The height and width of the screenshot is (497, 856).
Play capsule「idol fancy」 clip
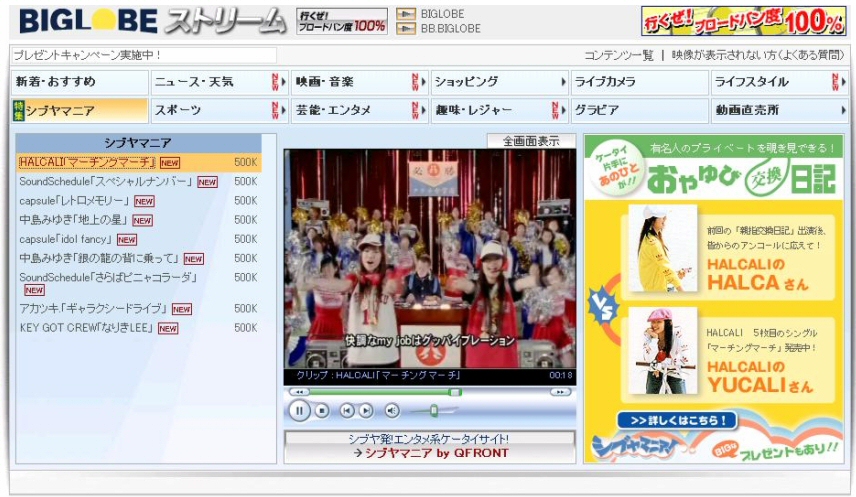click(x=66, y=239)
